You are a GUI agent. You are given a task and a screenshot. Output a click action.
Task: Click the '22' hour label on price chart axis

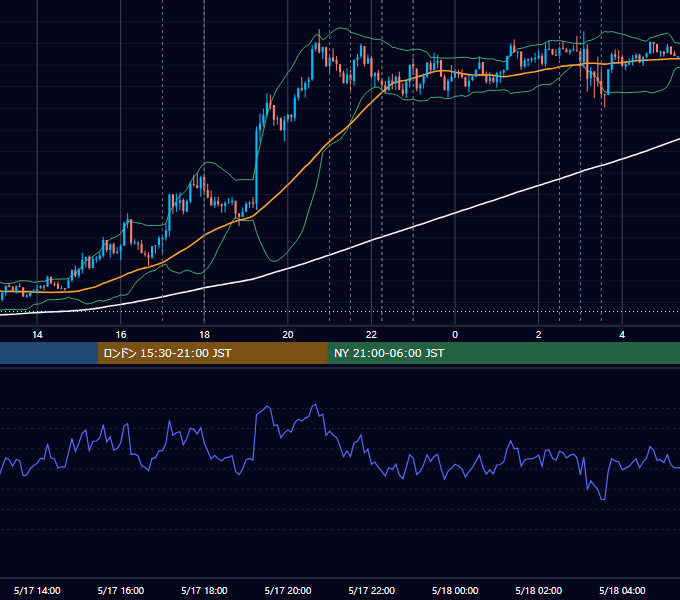371,335
